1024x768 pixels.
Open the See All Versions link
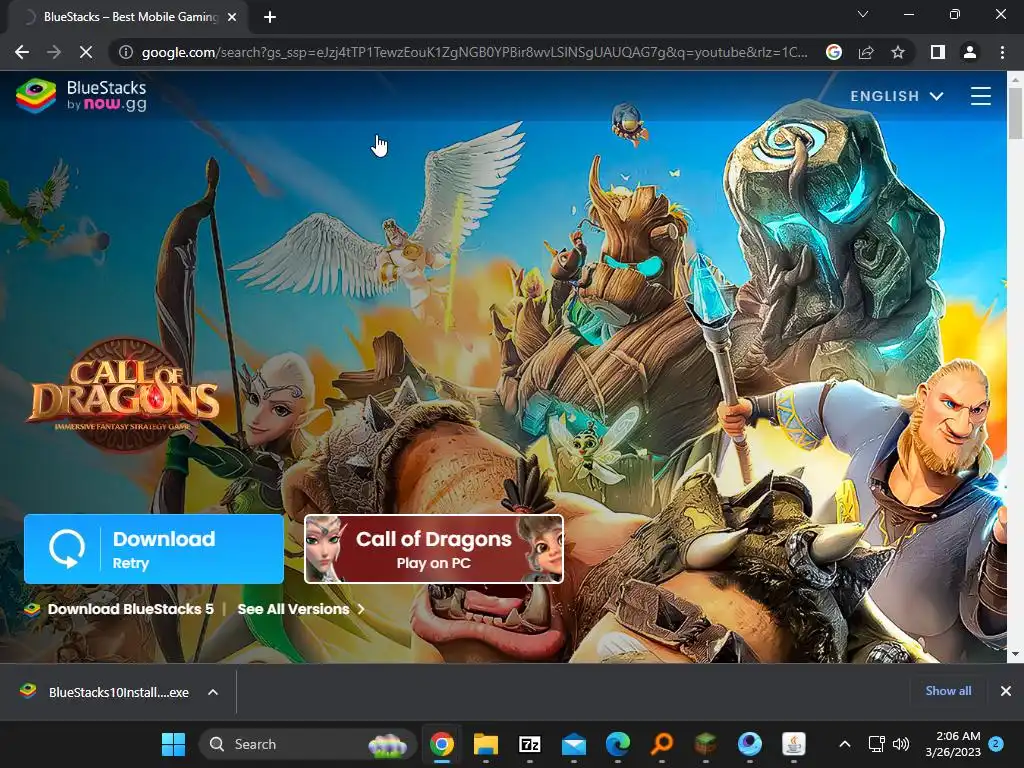[301, 609]
